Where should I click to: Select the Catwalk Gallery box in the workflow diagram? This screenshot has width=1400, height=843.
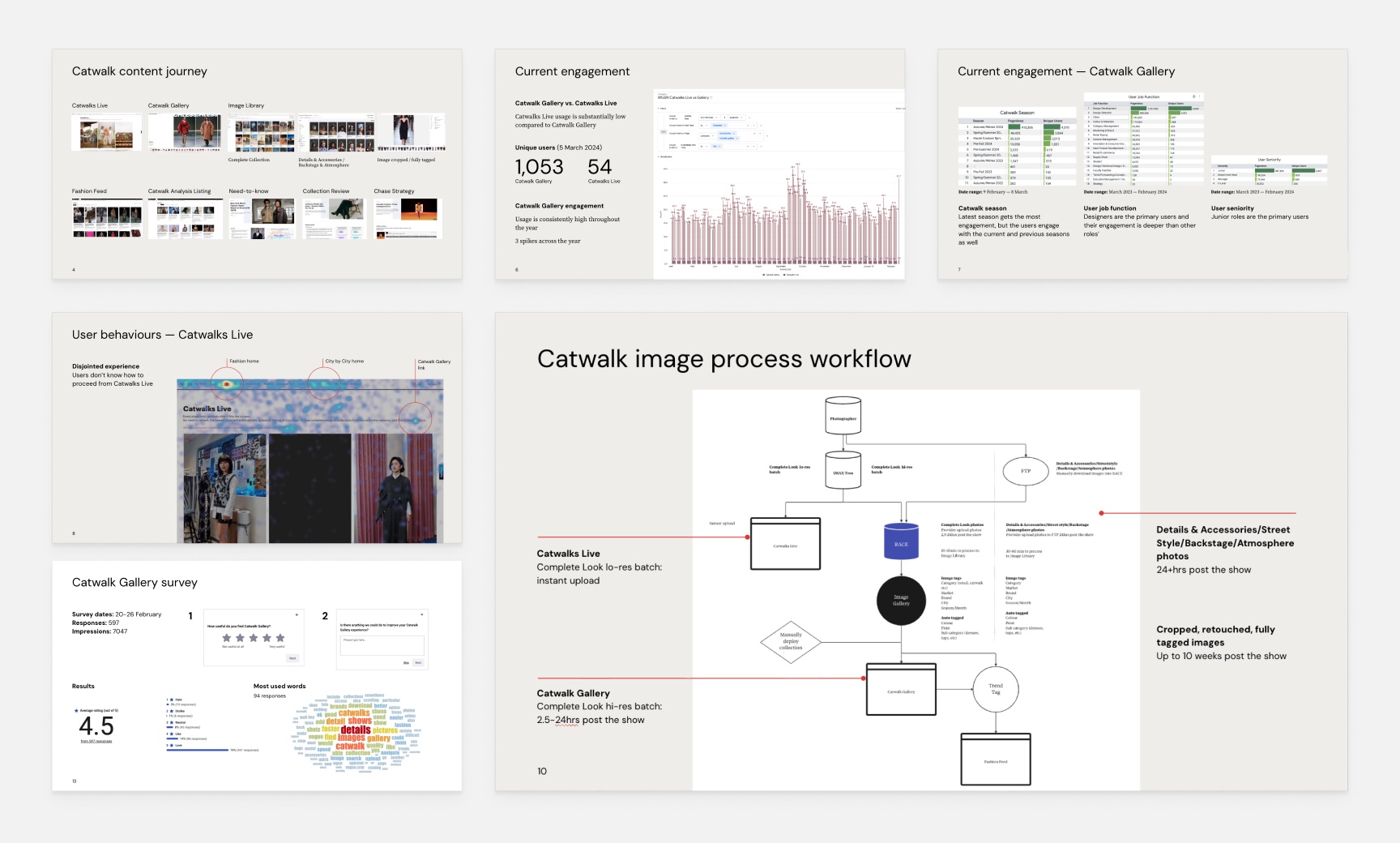click(x=901, y=689)
